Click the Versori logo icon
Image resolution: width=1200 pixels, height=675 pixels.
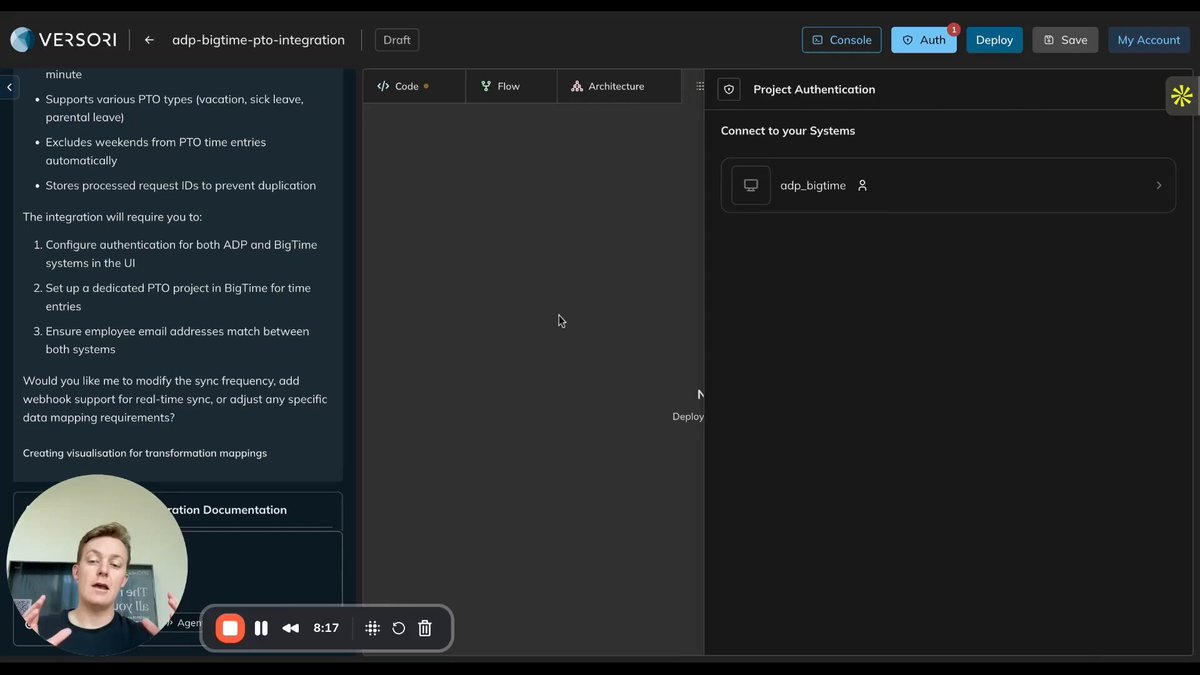coord(21,40)
